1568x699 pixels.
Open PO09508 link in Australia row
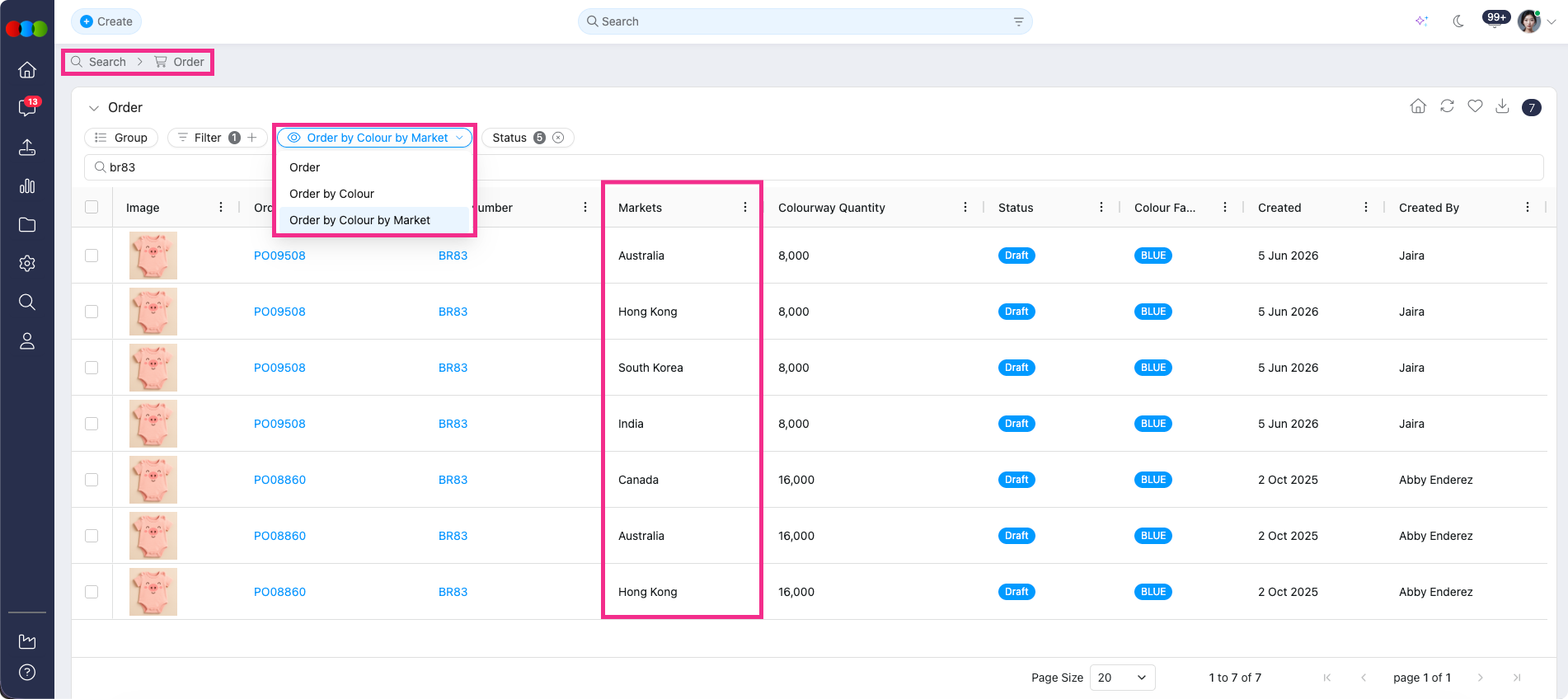pyautogui.click(x=279, y=256)
